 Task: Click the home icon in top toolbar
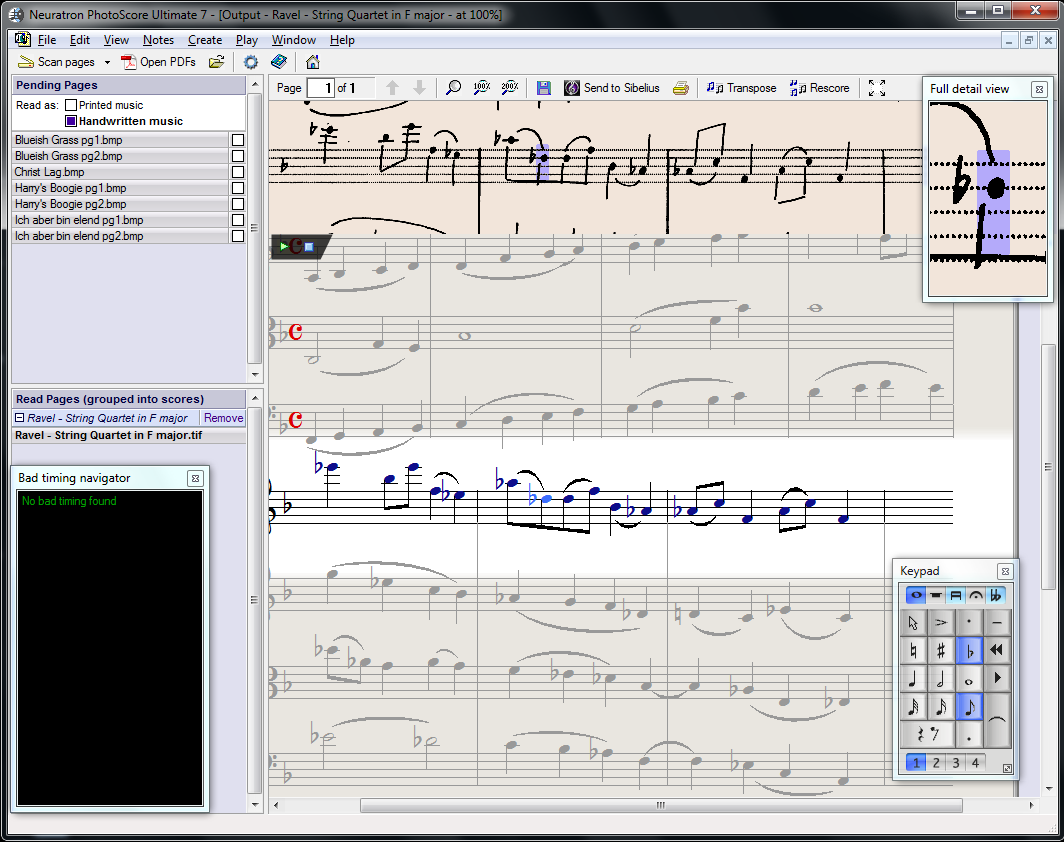point(313,62)
